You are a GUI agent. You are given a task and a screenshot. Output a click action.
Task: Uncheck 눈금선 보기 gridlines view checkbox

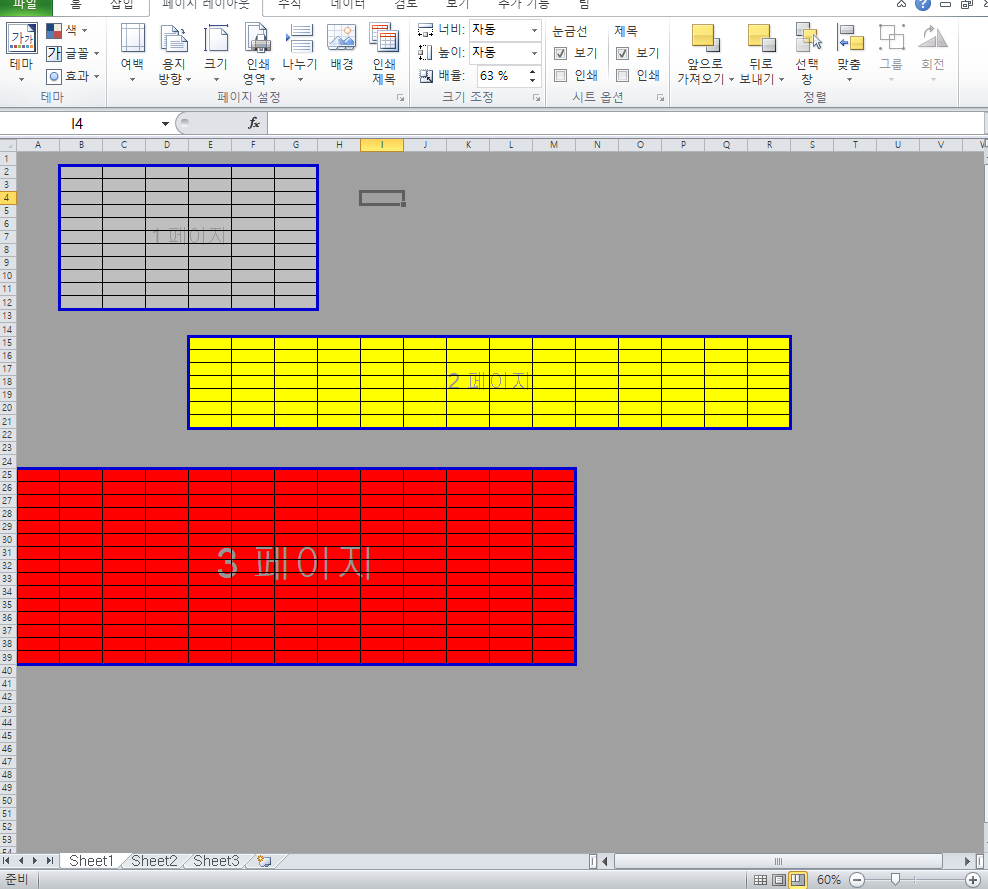click(560, 54)
